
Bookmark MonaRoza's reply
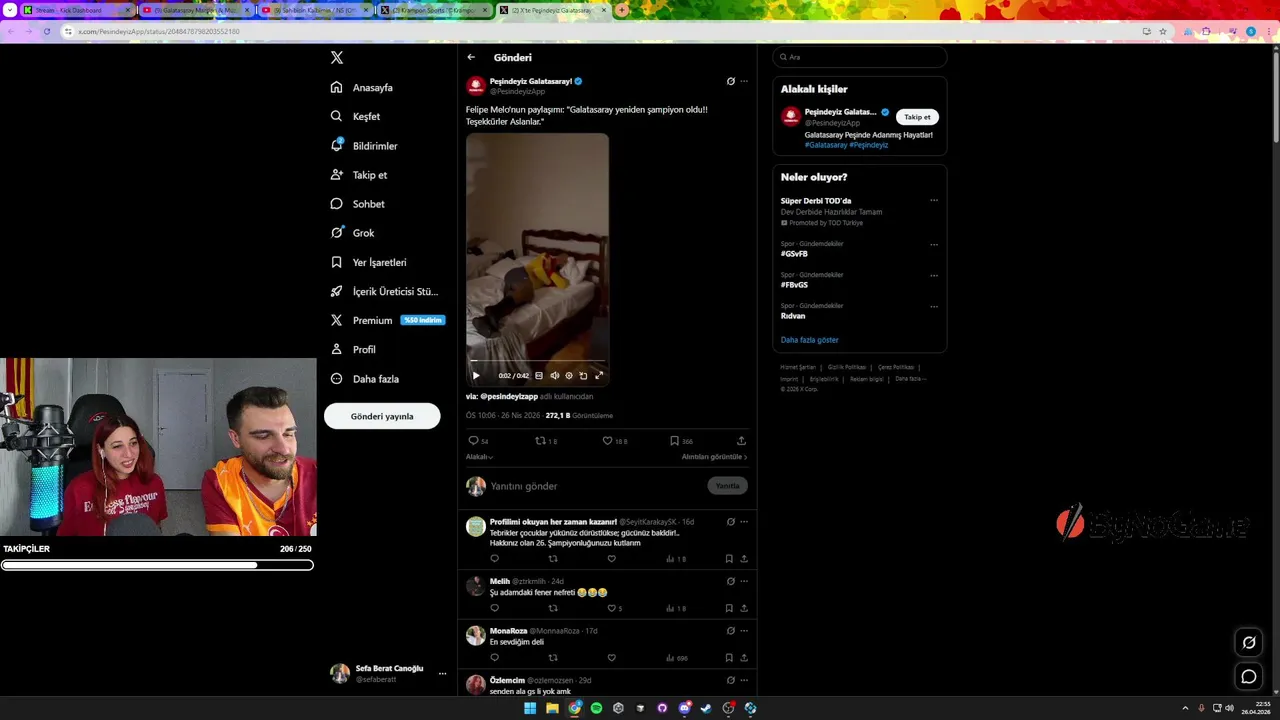point(729,658)
